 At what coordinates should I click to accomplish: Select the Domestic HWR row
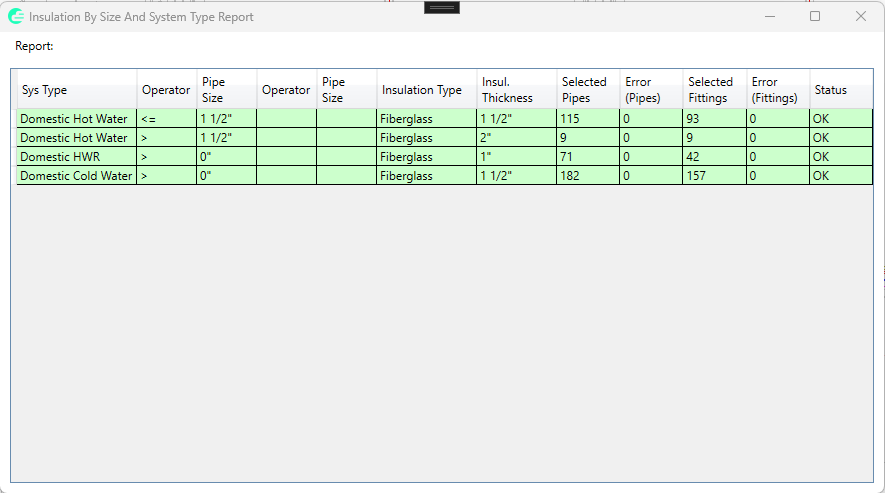(x=76, y=157)
